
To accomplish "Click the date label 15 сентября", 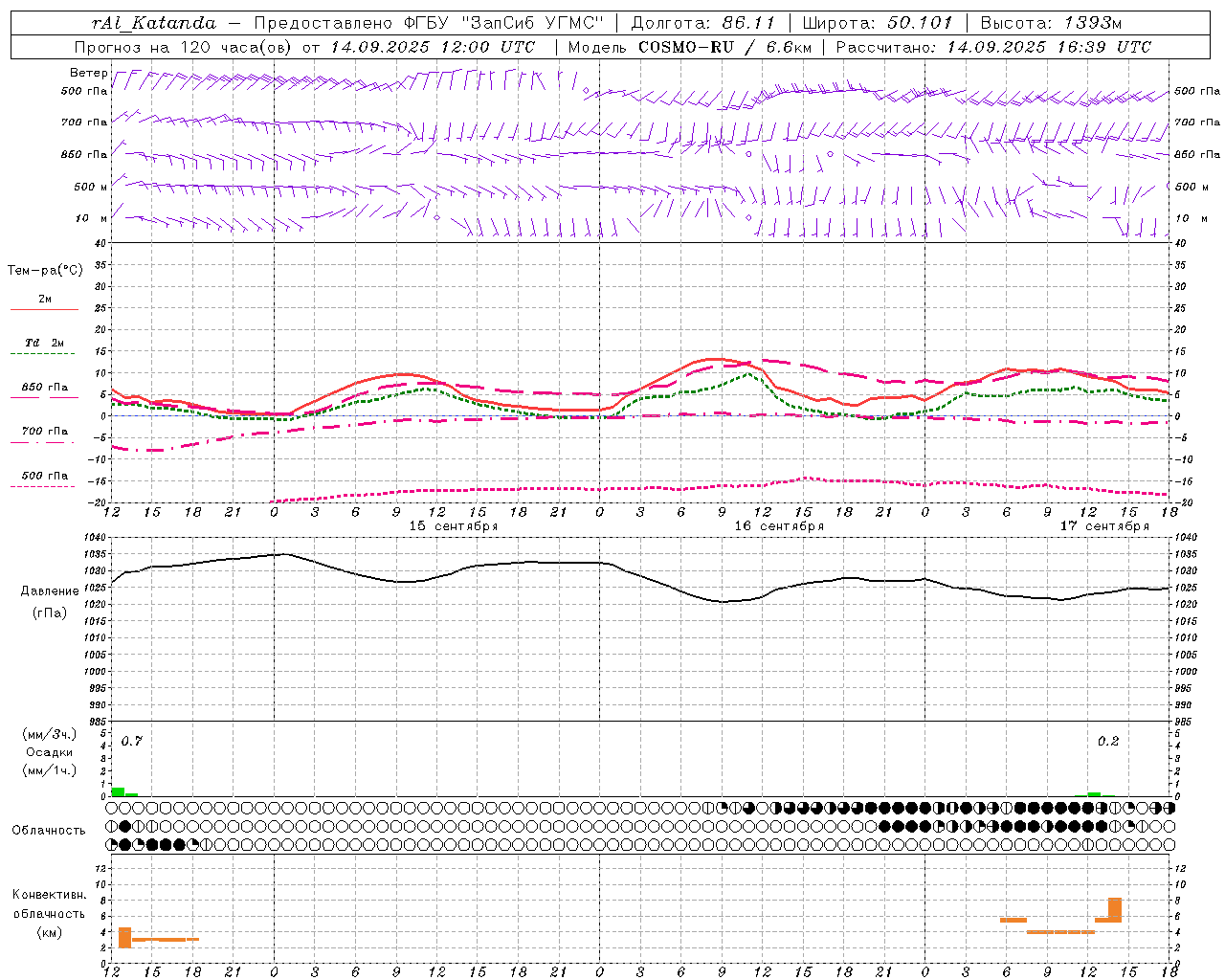I will [x=454, y=526].
